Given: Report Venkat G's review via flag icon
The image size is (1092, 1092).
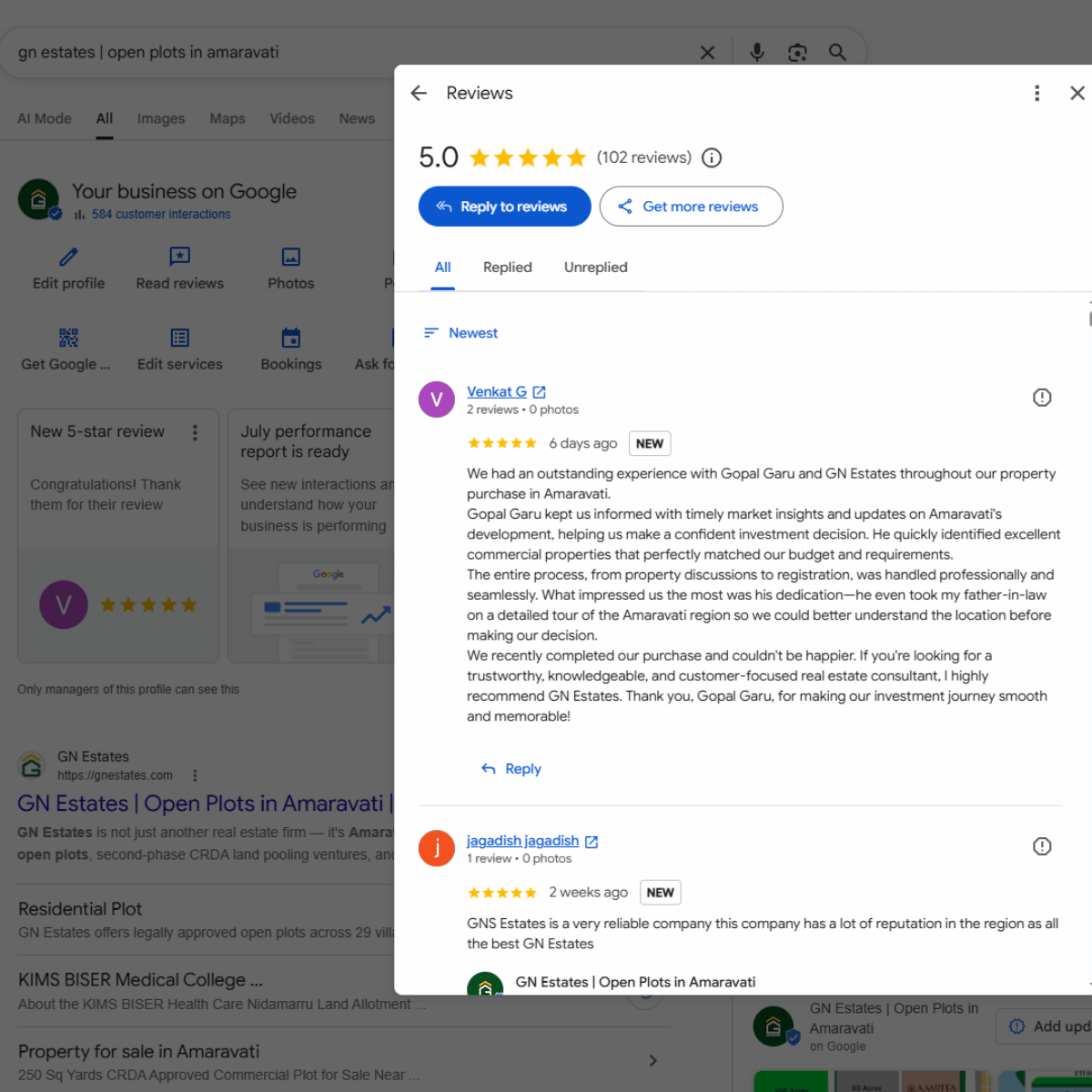Looking at the screenshot, I should [x=1042, y=398].
